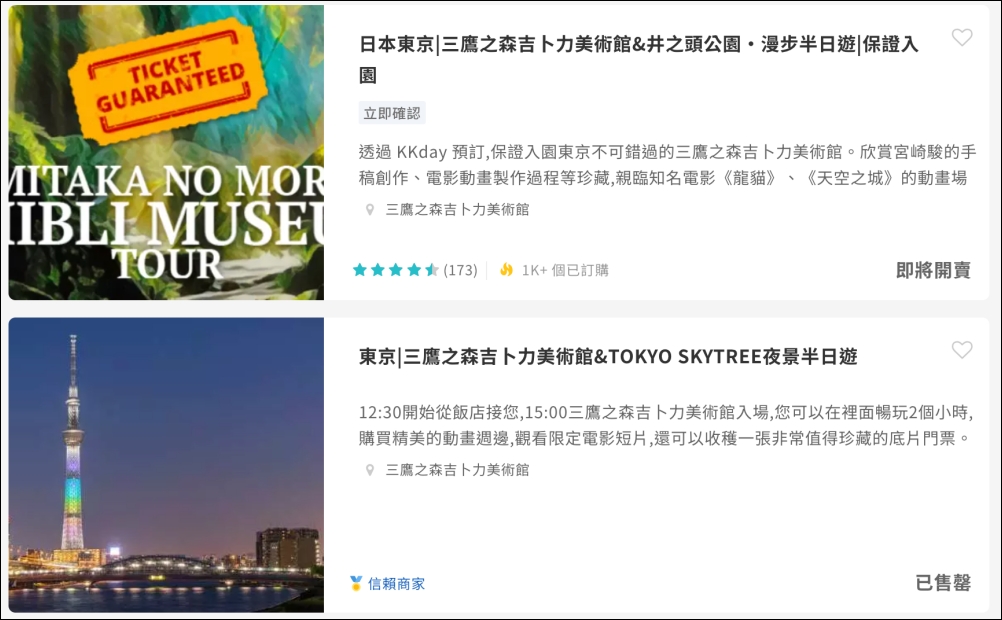
Task: Click the description starting with 透過 KKday 預訂
Action: pyautogui.click(x=667, y=165)
